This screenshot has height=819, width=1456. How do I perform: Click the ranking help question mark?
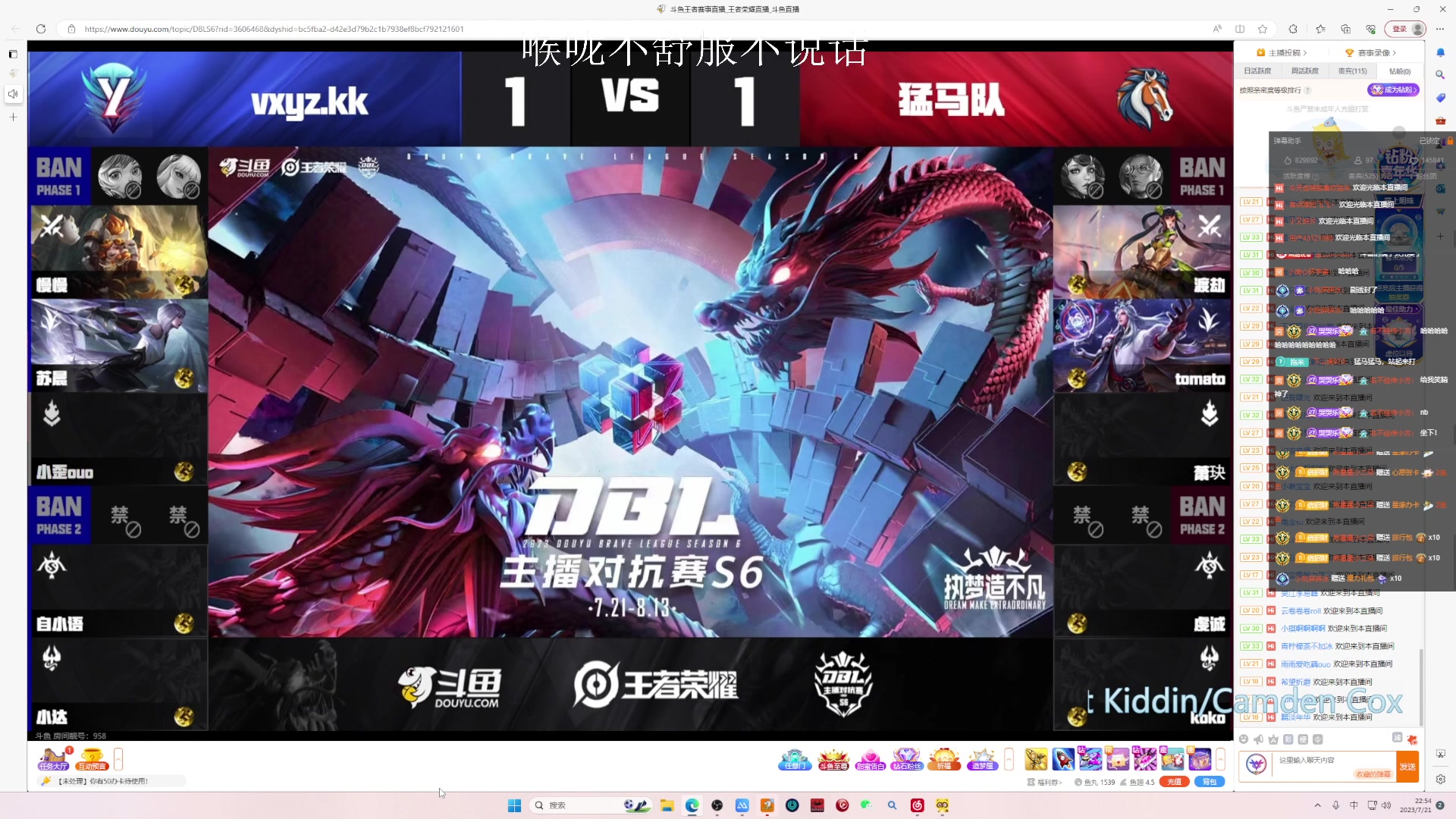coord(1307,90)
